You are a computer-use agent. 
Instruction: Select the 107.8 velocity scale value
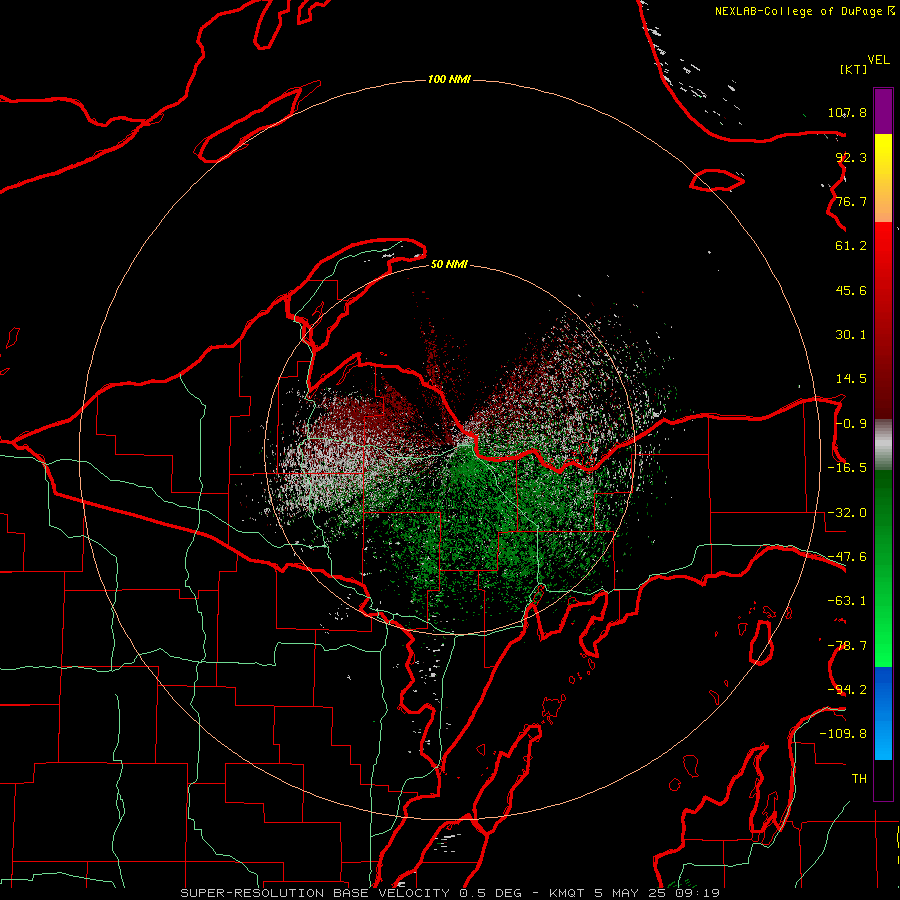[847, 112]
